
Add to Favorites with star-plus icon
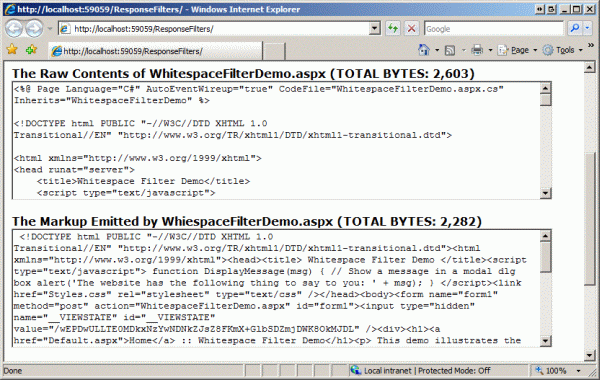[31, 49]
